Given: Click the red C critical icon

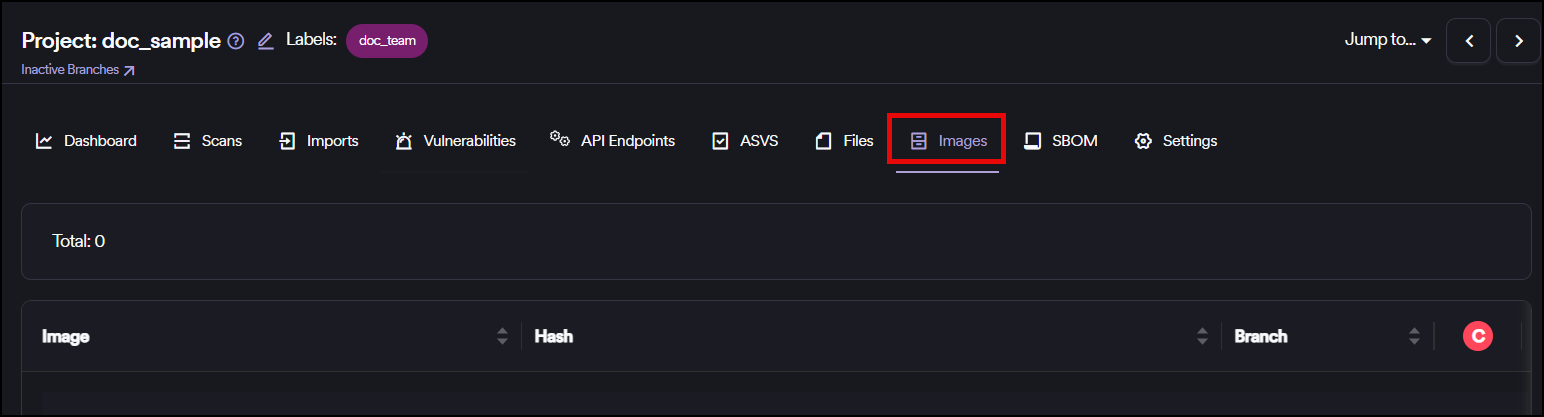Looking at the screenshot, I should pyautogui.click(x=1477, y=337).
